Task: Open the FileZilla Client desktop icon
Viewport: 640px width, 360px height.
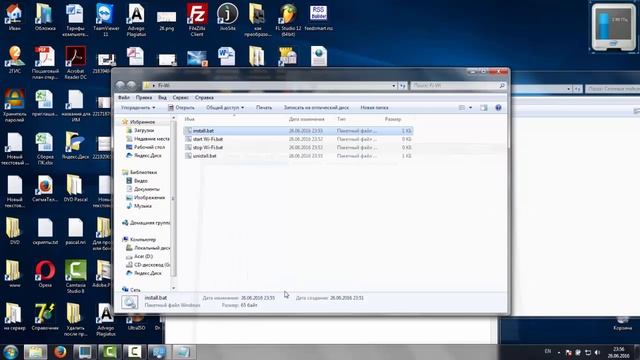Action: coord(197,20)
